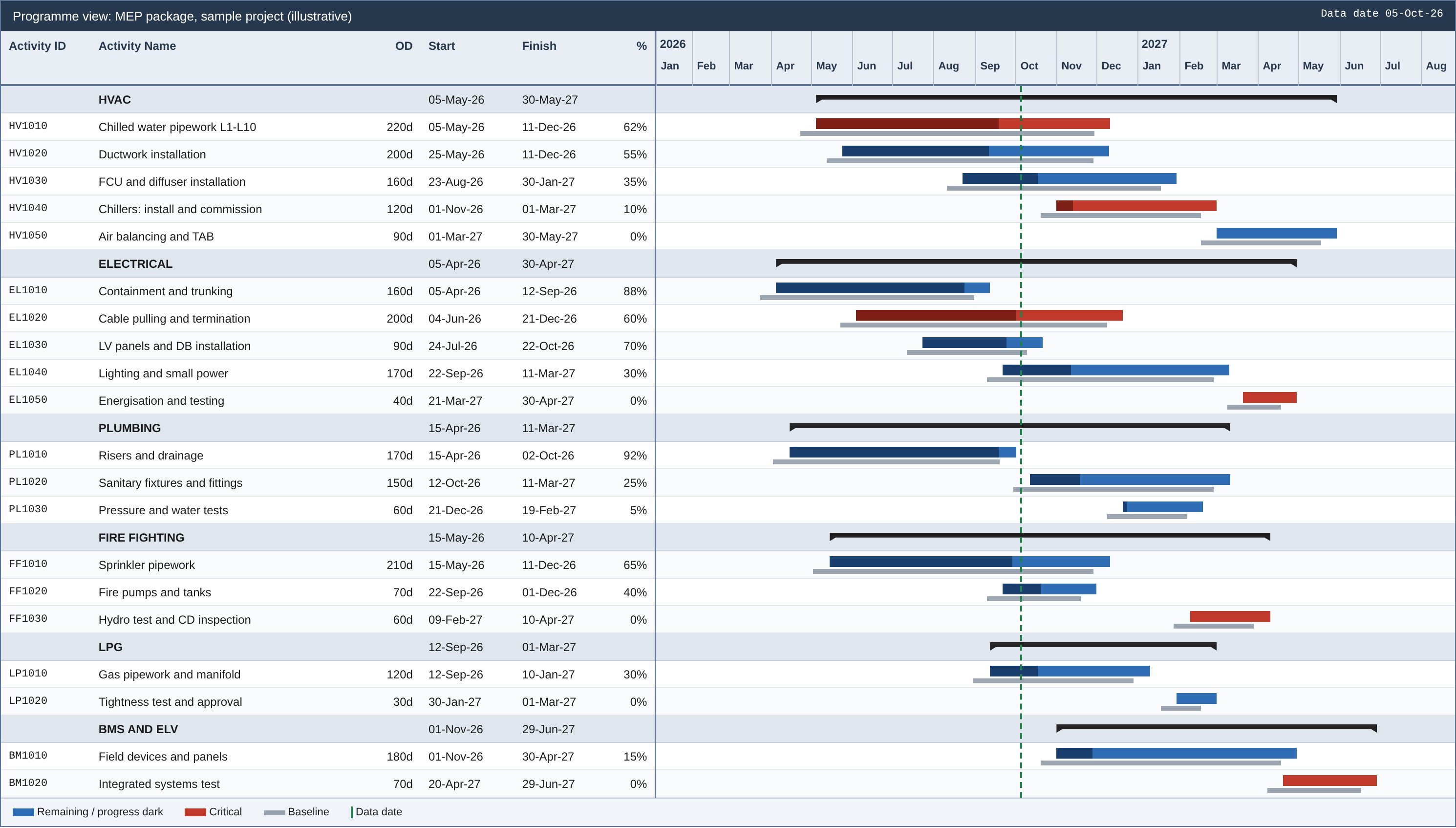1456x828 pixels.
Task: Click the Lighting and small power bar
Action: [1115, 370]
